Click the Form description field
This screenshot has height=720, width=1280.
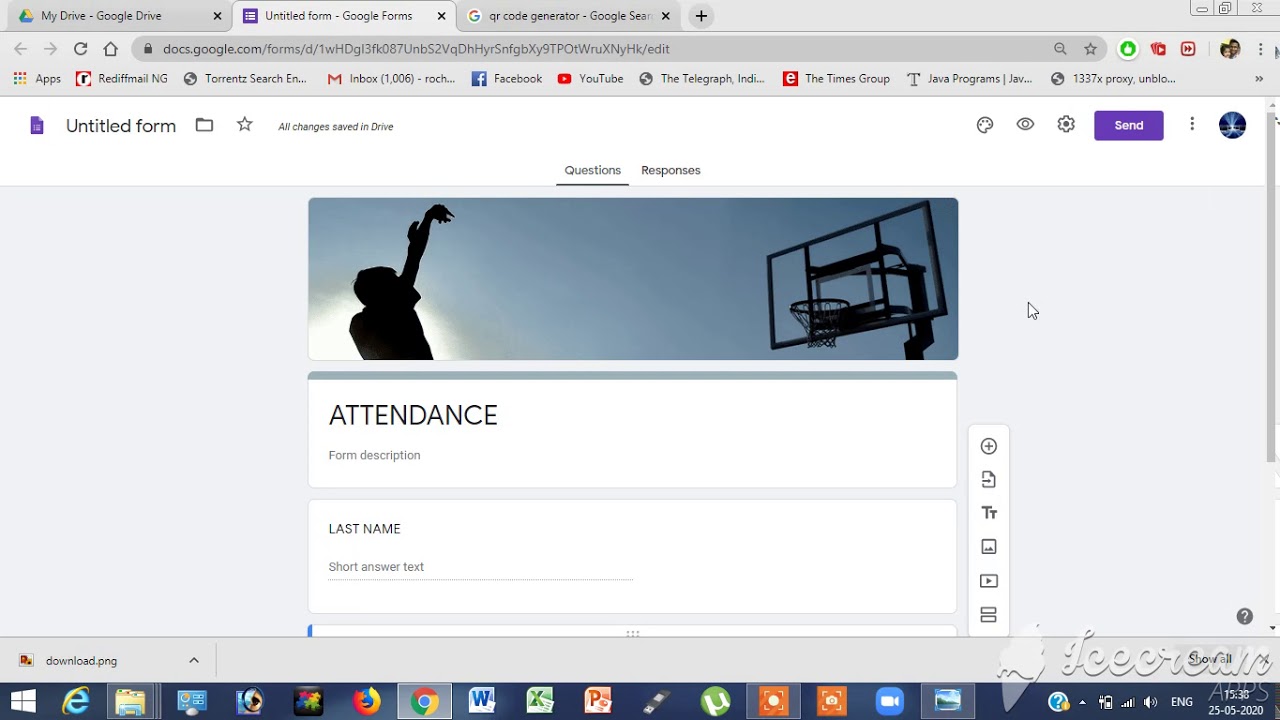(374, 455)
